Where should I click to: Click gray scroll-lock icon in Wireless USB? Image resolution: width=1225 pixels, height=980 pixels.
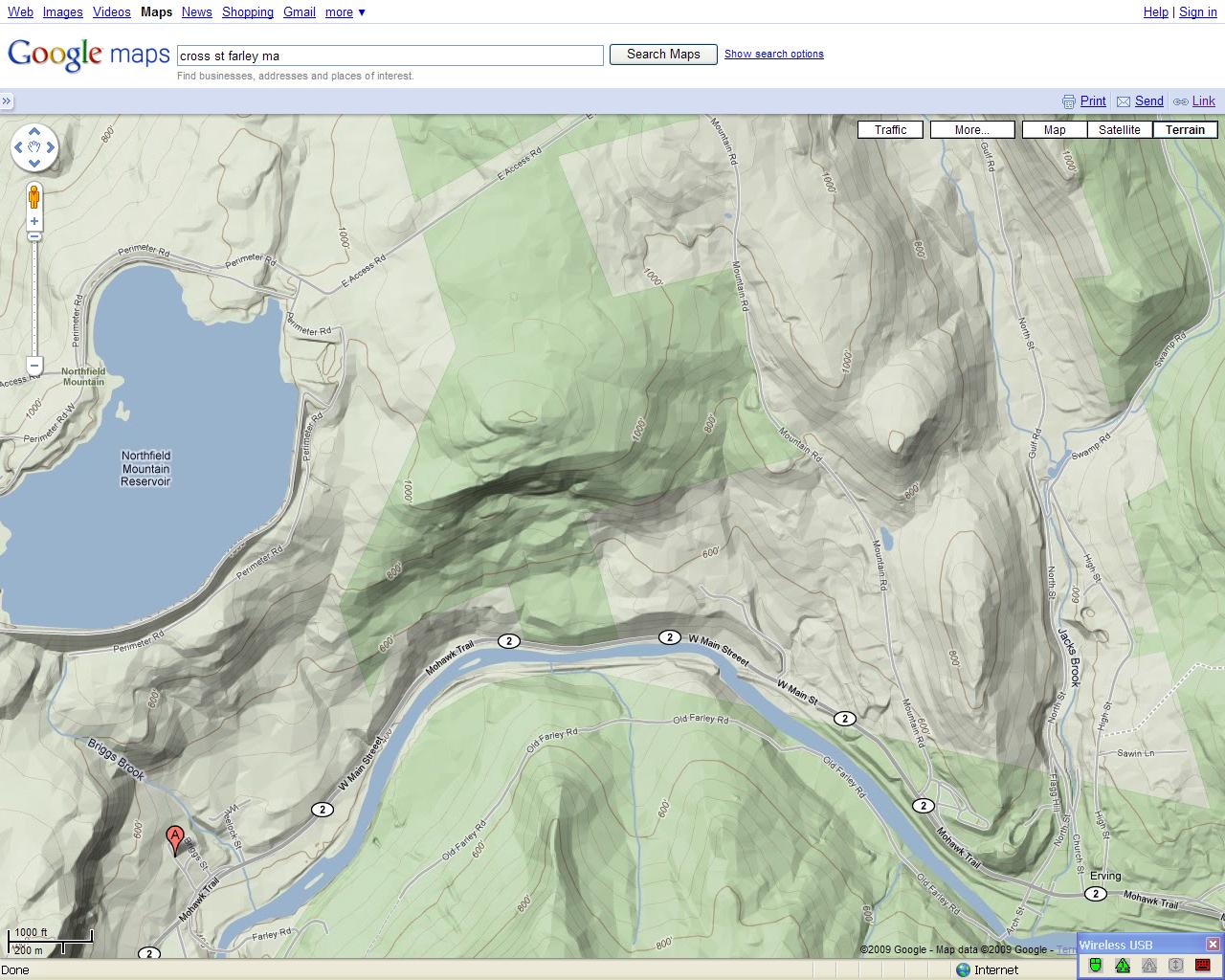(x=1176, y=965)
